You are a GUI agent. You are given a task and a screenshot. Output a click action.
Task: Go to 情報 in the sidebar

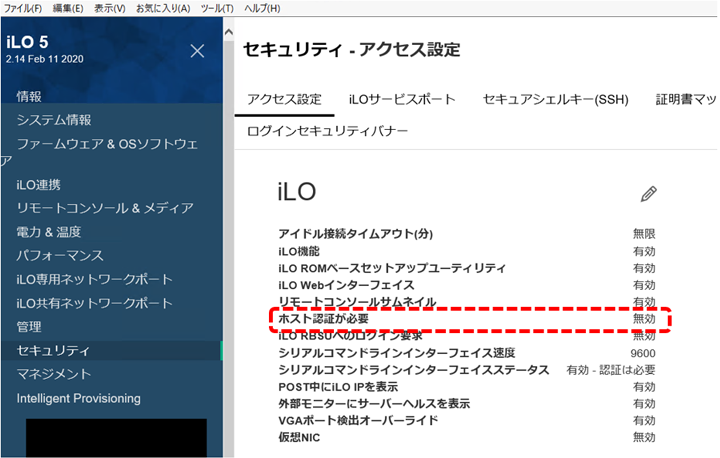29,96
